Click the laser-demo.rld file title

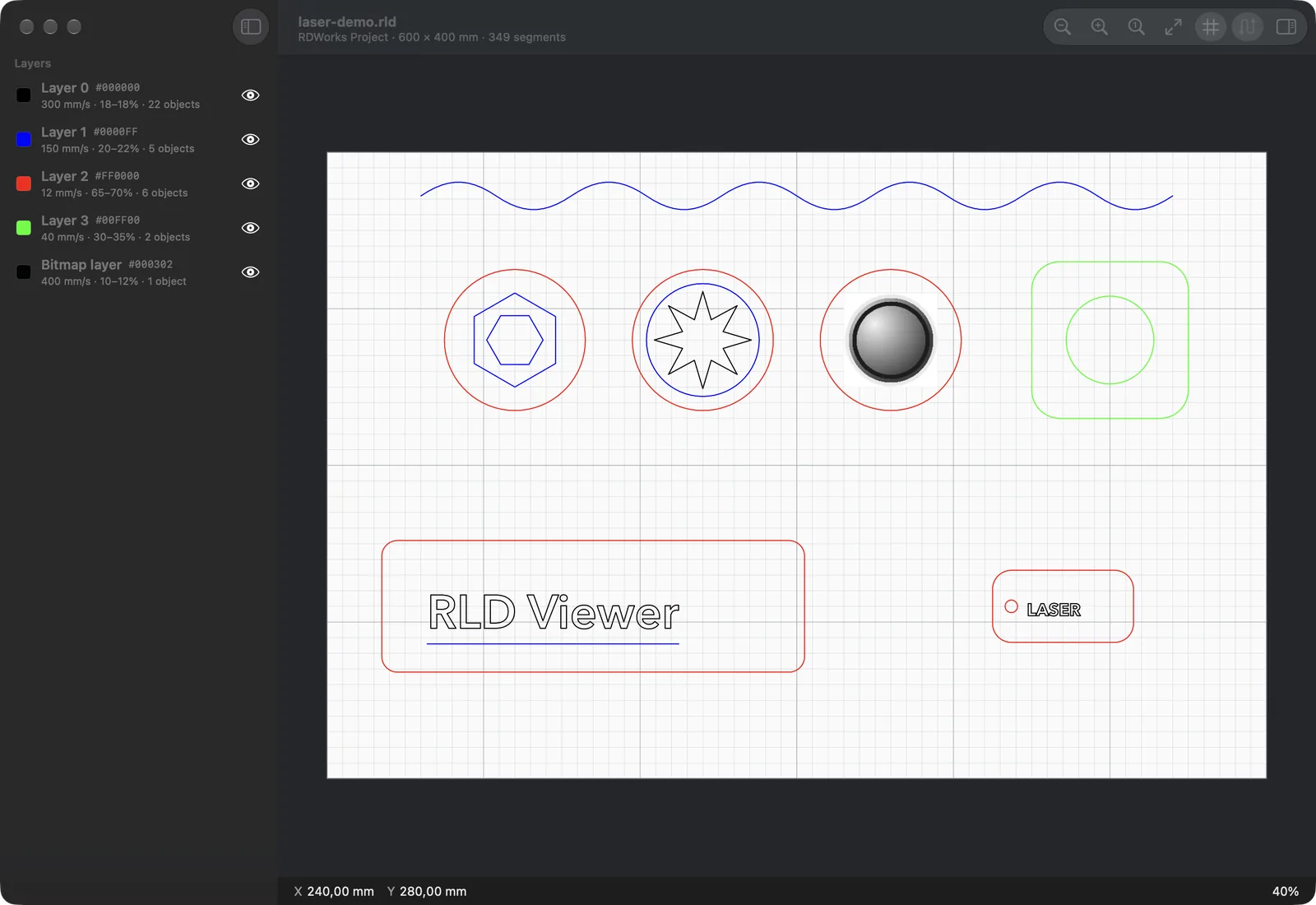[347, 22]
